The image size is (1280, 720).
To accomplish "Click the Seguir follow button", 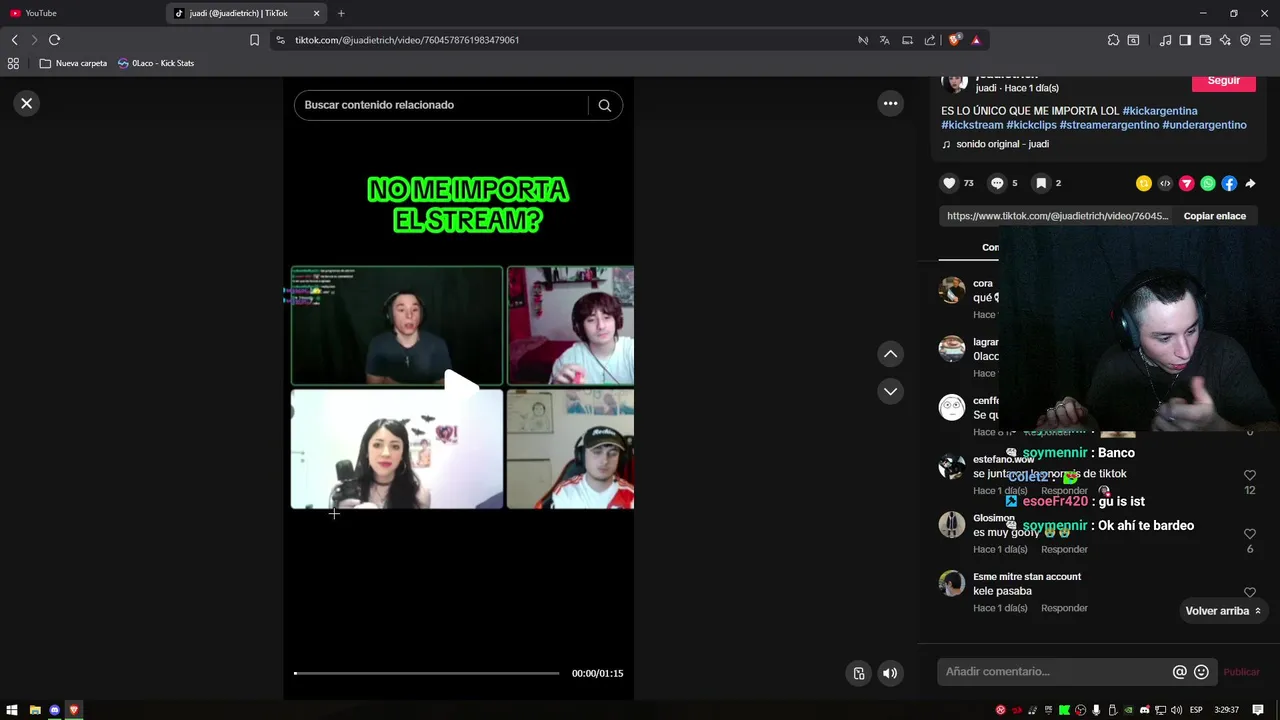I will 1223,81.
